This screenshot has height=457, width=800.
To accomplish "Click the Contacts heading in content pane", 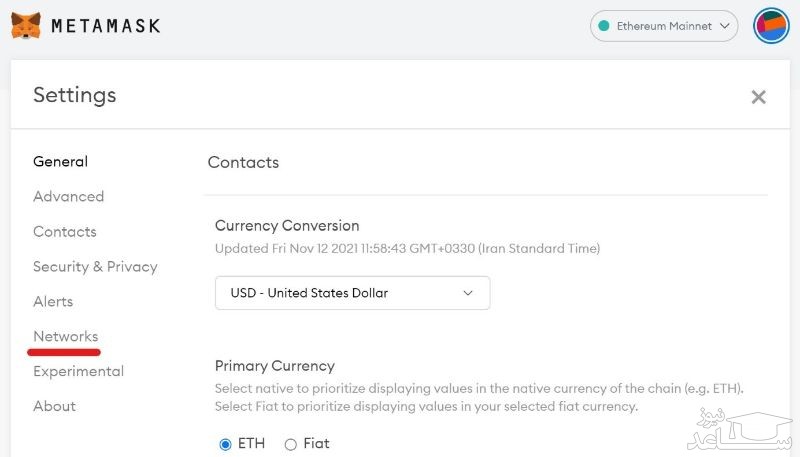I will pyautogui.click(x=243, y=163).
